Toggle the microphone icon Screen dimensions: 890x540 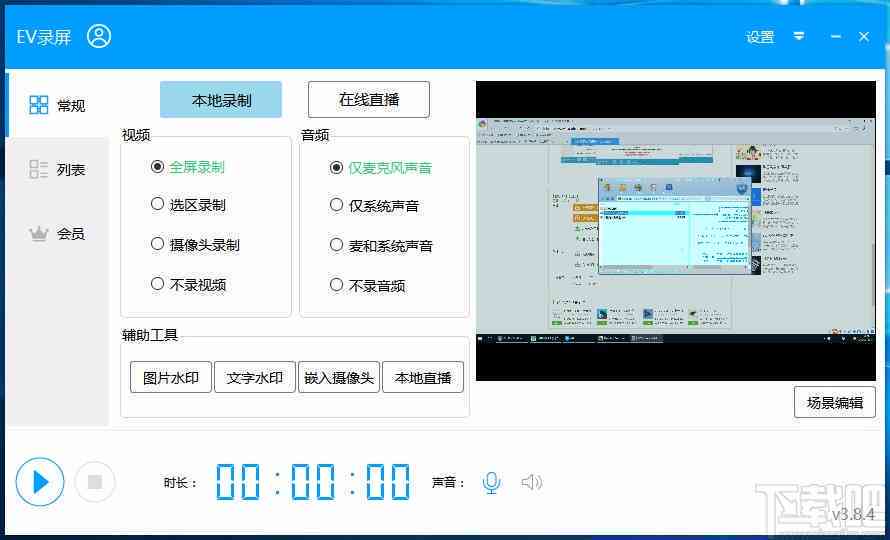(491, 483)
